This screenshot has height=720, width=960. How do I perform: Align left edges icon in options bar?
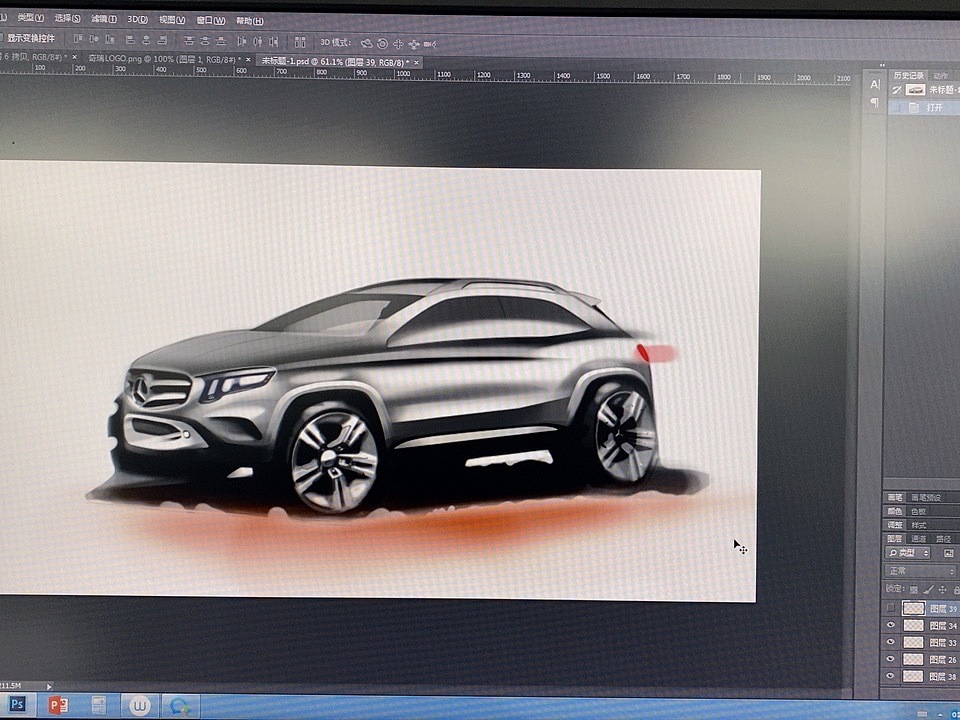coord(130,40)
